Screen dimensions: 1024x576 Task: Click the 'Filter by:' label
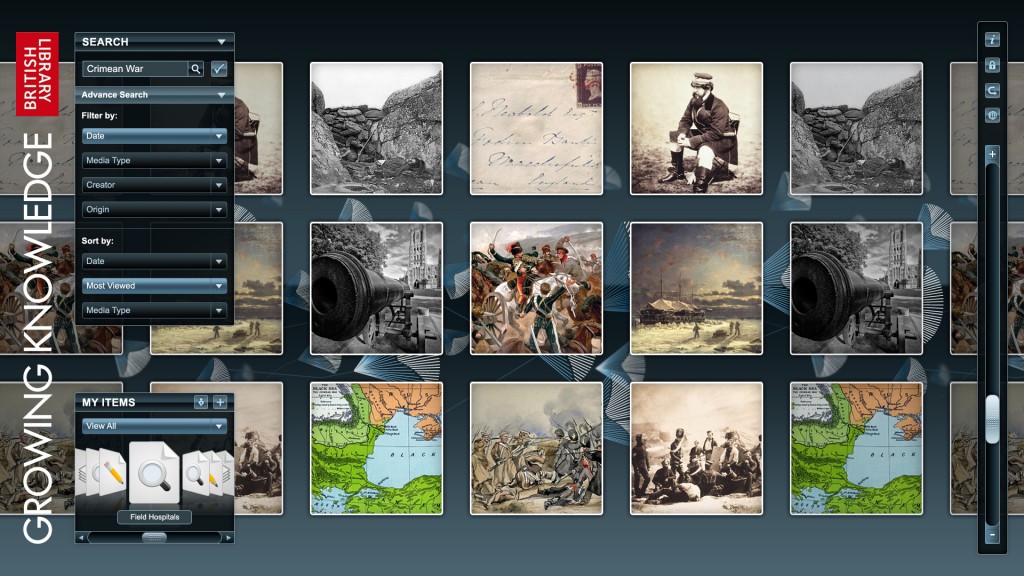[99, 116]
